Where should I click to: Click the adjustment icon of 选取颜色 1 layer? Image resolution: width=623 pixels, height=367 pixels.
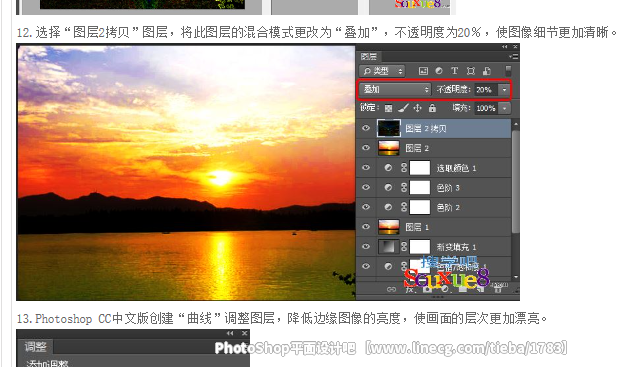(388, 168)
